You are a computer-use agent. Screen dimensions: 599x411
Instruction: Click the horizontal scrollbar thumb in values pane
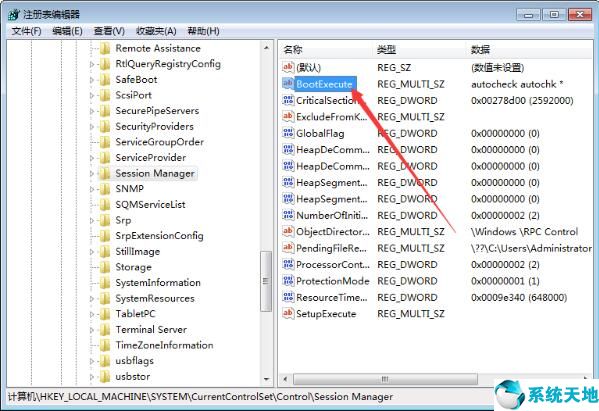click(385, 379)
